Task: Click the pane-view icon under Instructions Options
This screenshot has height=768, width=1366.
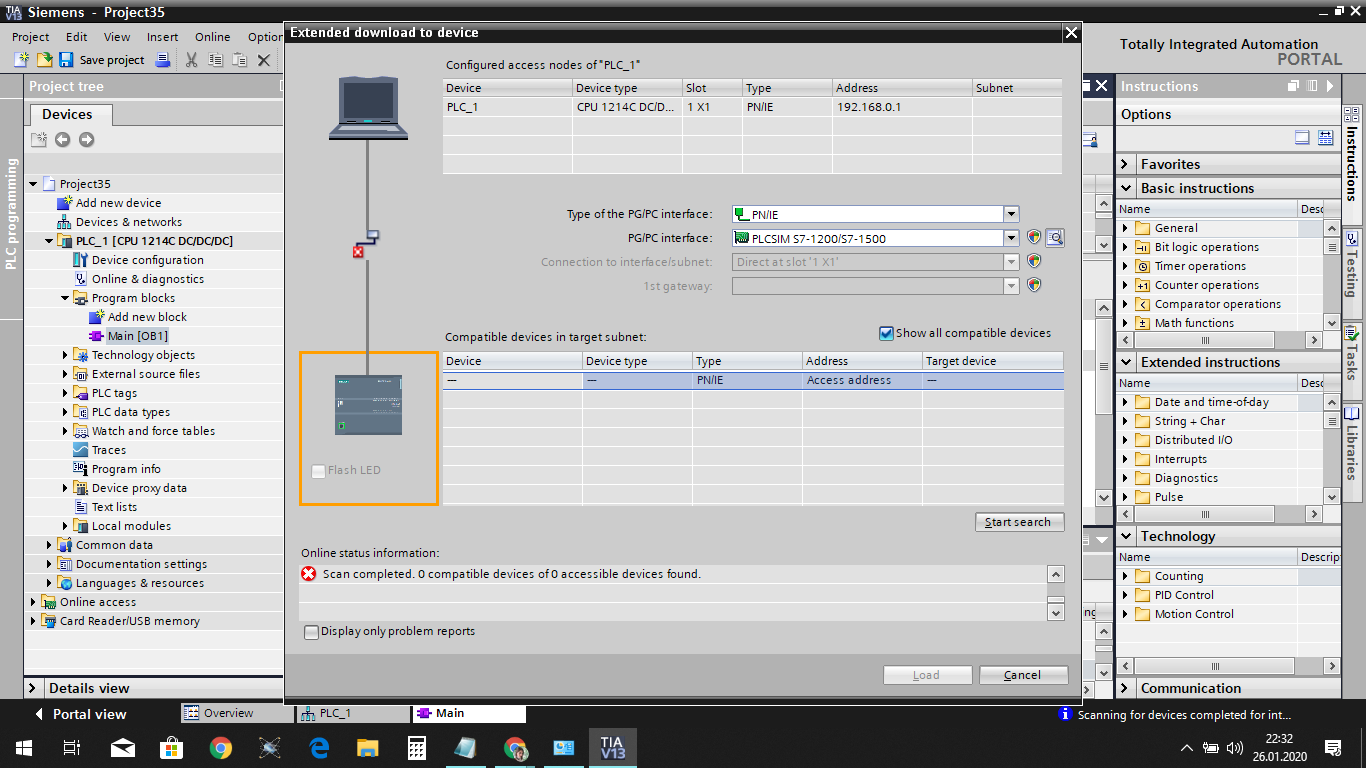Action: pyautogui.click(x=1302, y=138)
